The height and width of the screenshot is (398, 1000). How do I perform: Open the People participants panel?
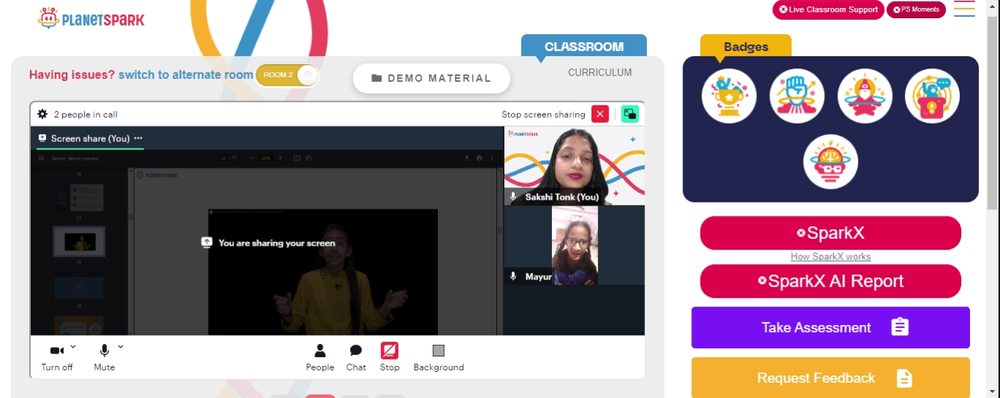(x=320, y=357)
